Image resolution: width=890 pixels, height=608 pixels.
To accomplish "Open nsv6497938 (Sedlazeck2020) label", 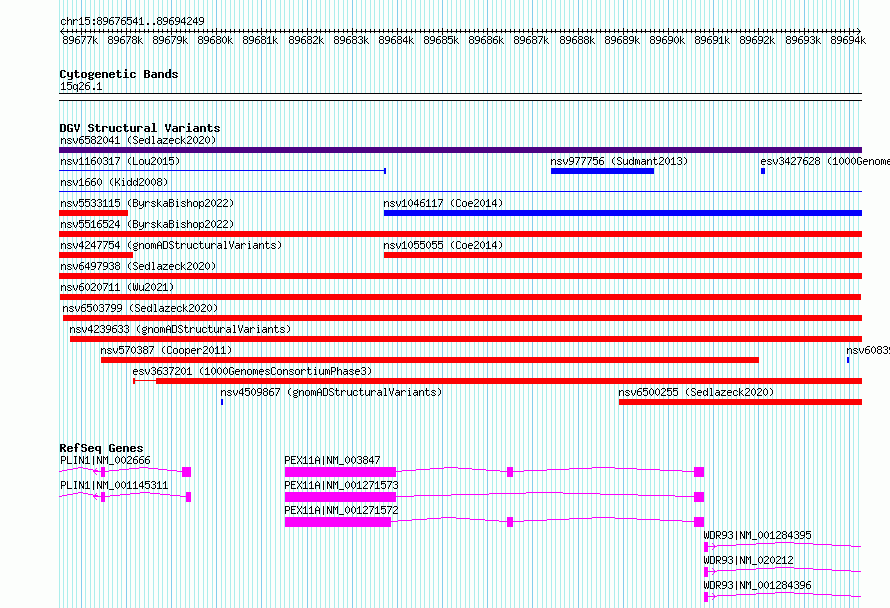I will tap(138, 266).
